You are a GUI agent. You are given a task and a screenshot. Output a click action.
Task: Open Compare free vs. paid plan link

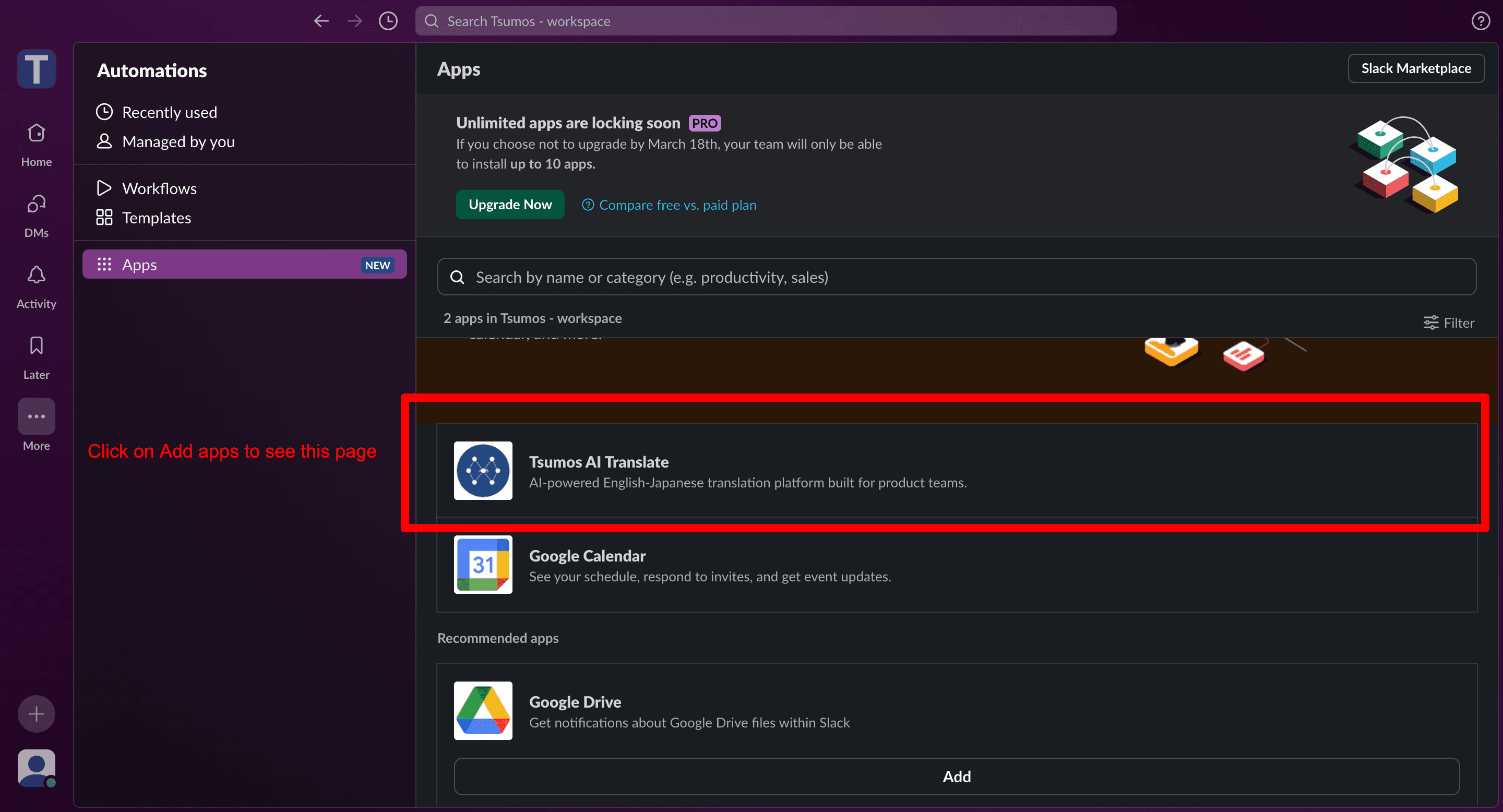click(669, 205)
